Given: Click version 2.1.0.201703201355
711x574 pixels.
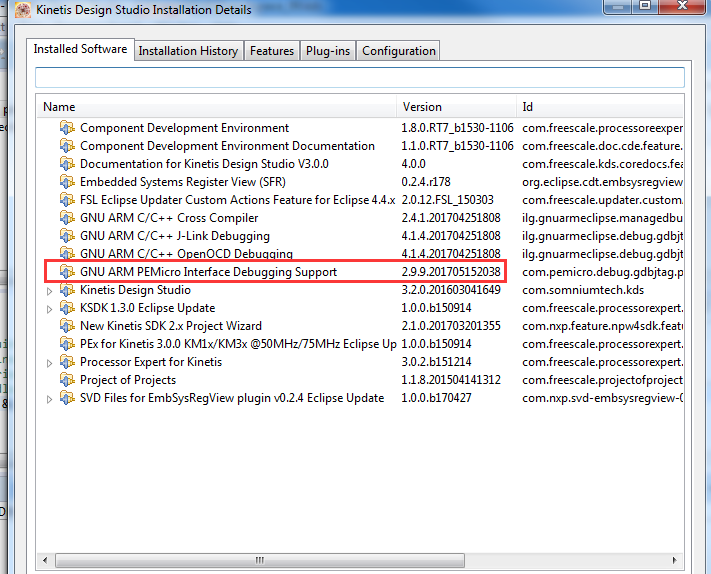Looking at the screenshot, I should tap(451, 326).
